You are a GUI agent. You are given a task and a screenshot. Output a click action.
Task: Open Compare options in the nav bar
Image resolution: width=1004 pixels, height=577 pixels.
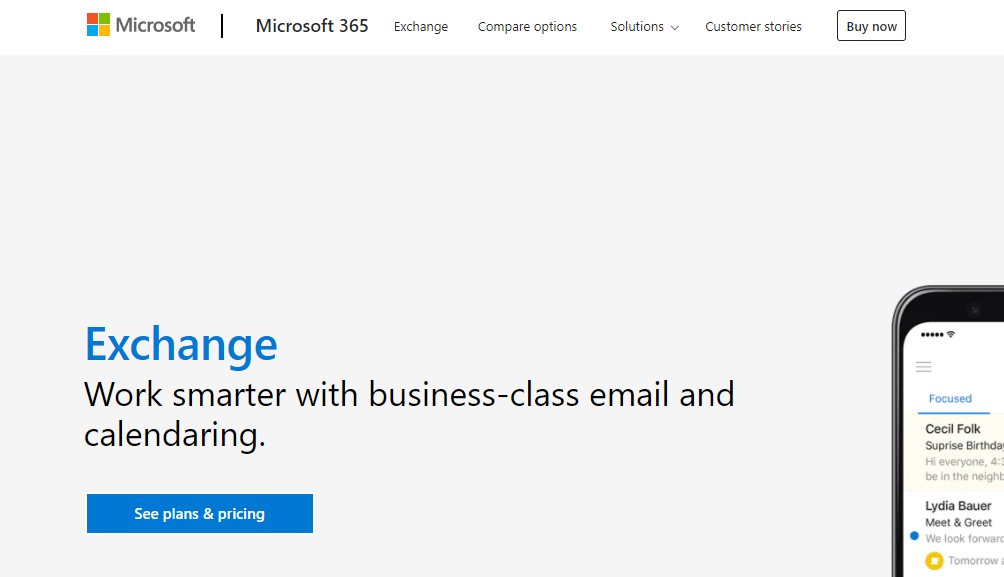(527, 26)
